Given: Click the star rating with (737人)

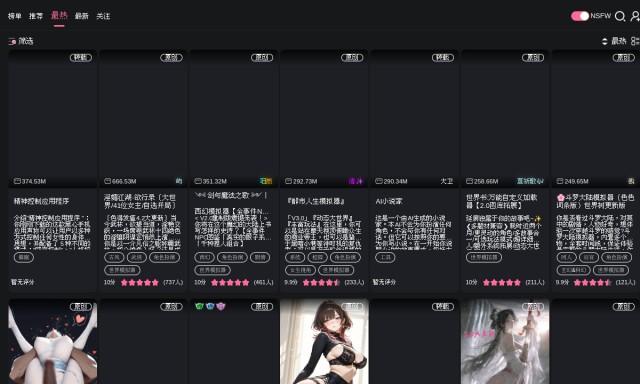Looking at the screenshot, I should tap(140, 282).
